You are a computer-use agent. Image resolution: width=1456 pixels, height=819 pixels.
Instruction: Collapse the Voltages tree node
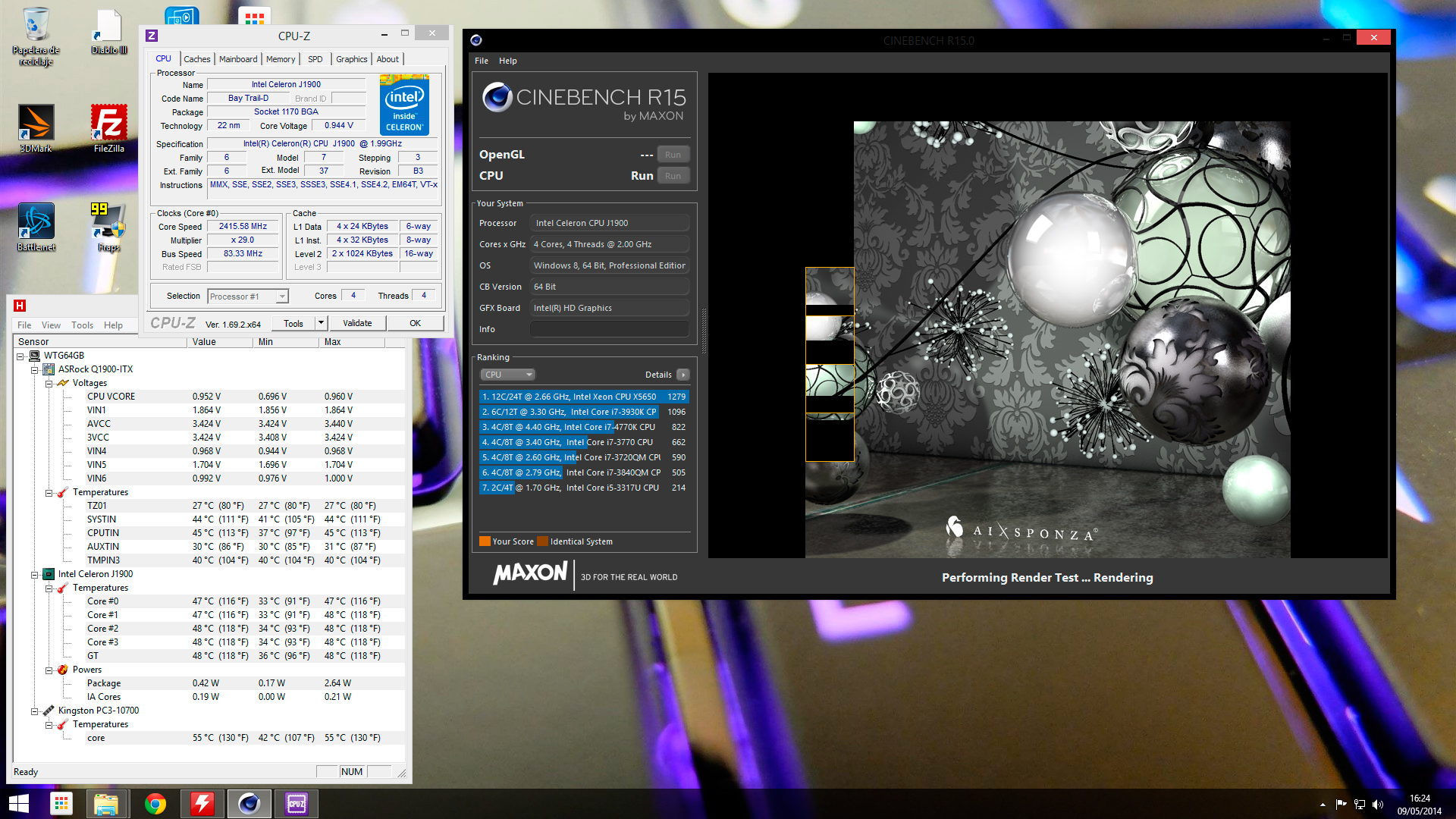[49, 384]
